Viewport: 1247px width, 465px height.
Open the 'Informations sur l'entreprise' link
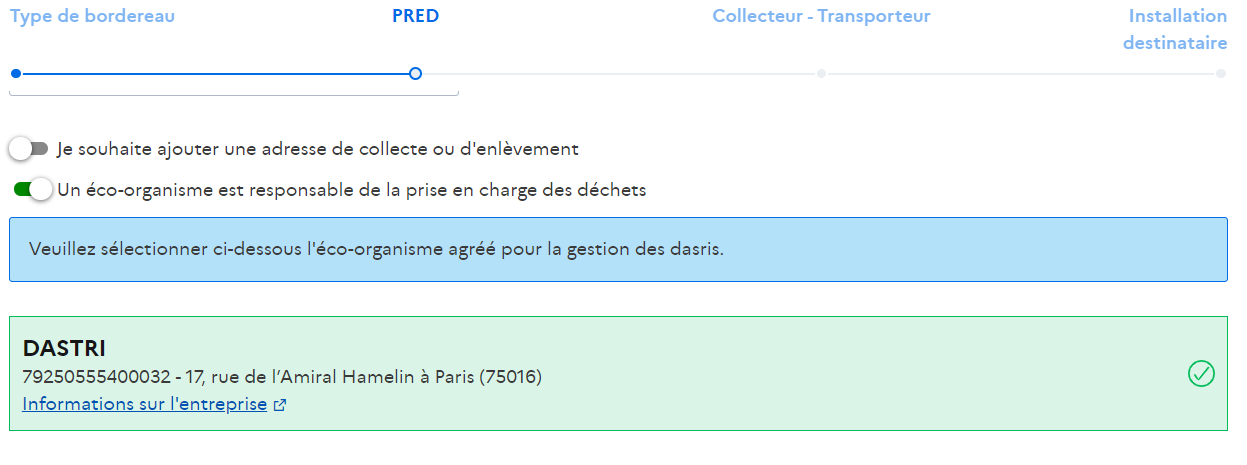[145, 405]
